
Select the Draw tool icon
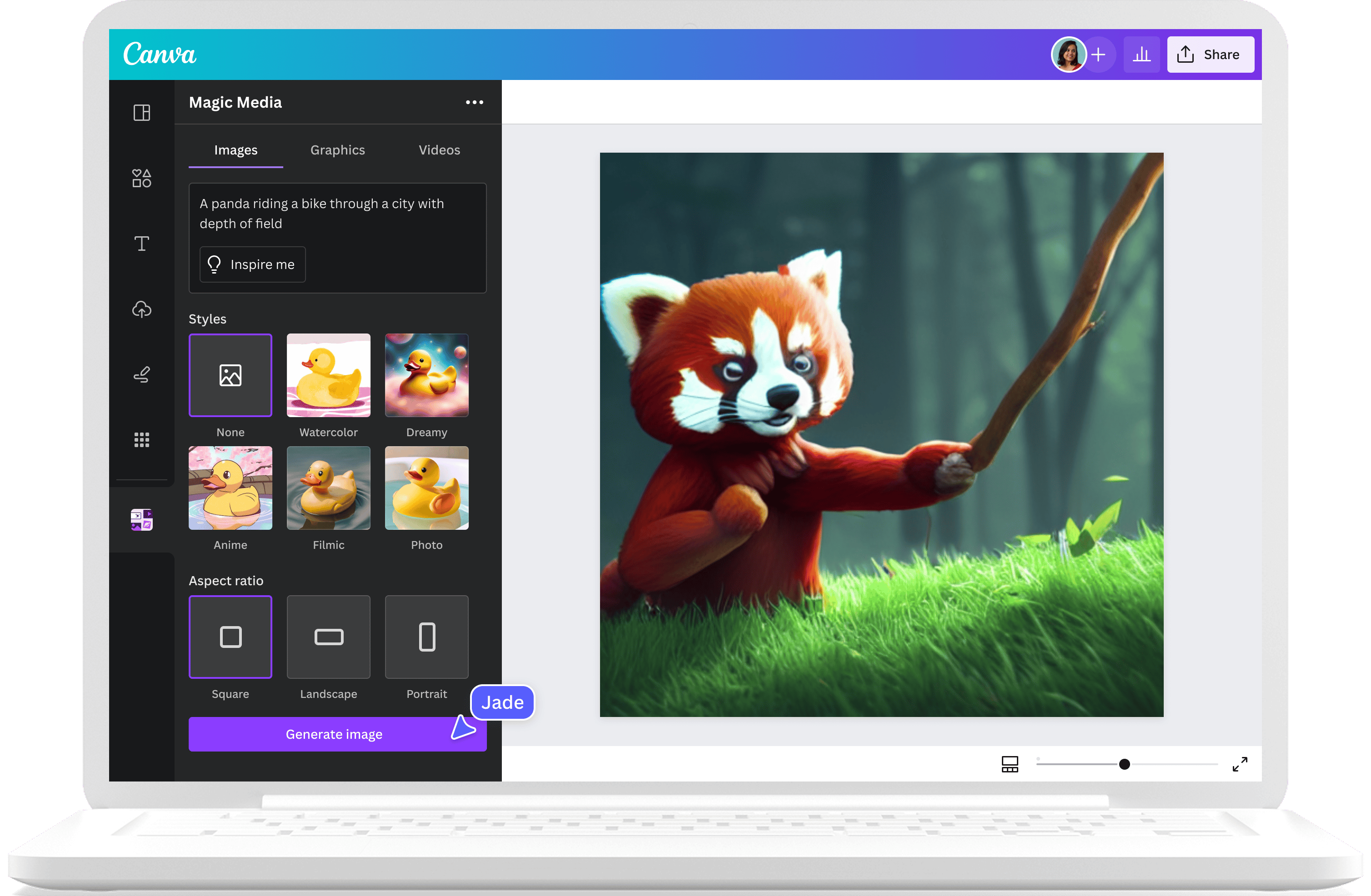tap(142, 375)
